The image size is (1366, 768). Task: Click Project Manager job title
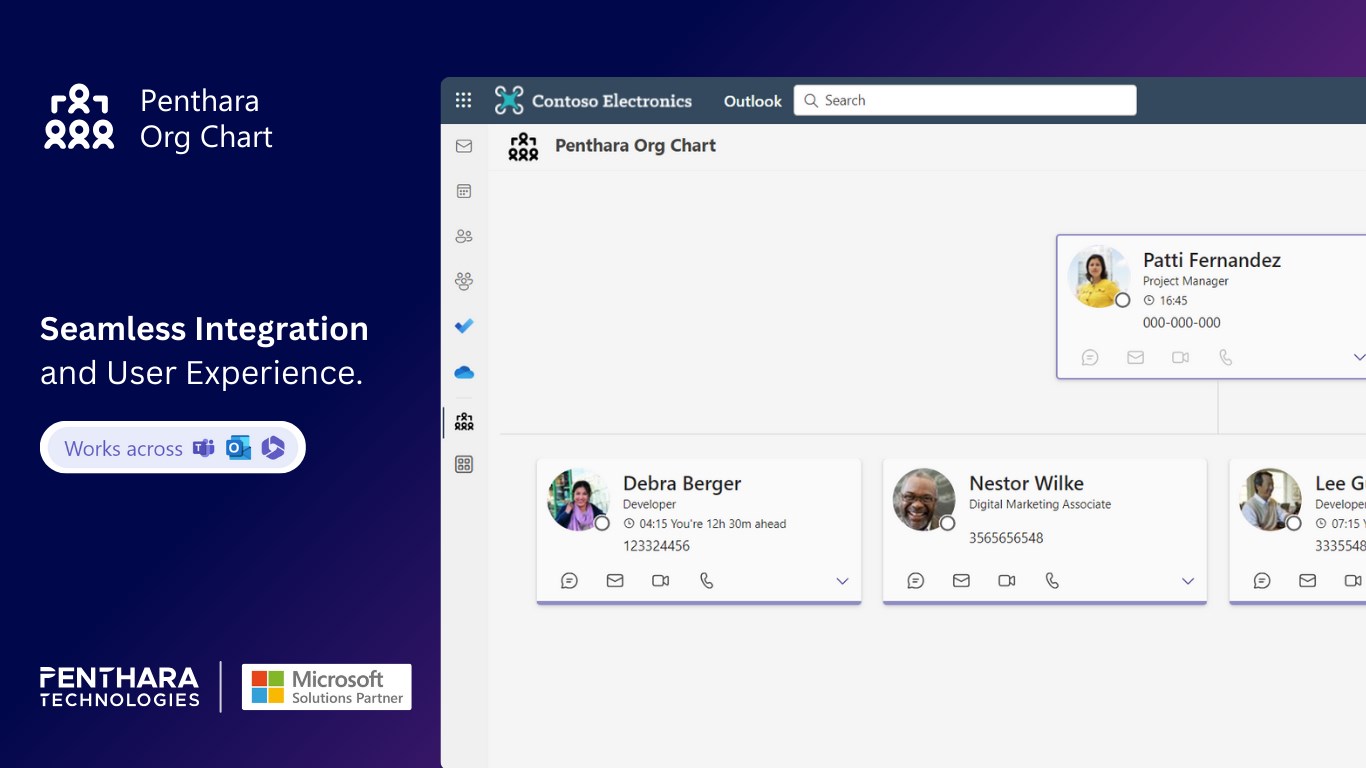point(1186,281)
